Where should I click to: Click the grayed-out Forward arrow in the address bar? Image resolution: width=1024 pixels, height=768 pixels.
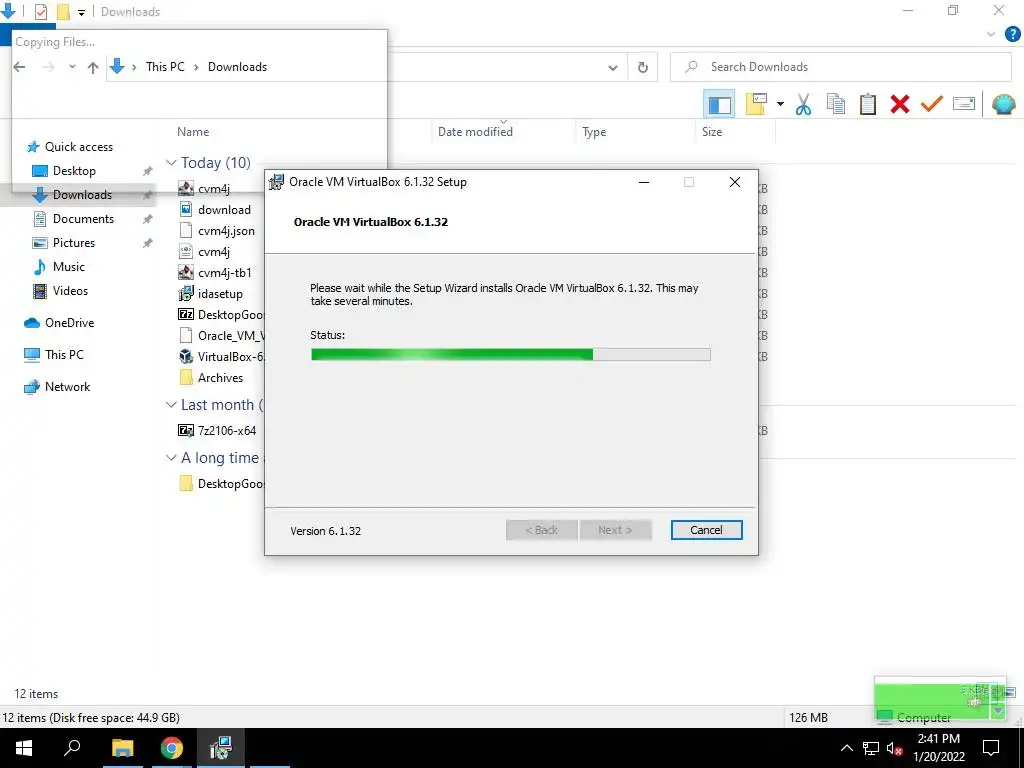pos(48,67)
